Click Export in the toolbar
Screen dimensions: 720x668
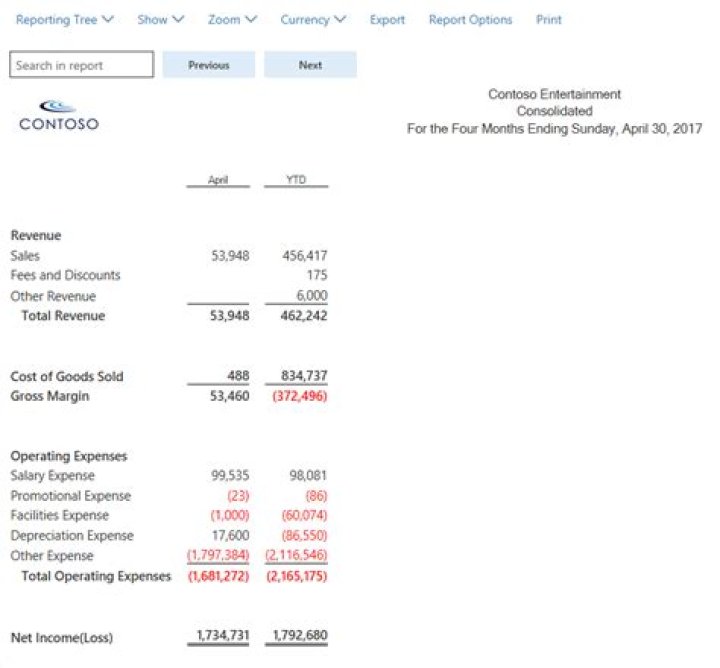click(387, 20)
